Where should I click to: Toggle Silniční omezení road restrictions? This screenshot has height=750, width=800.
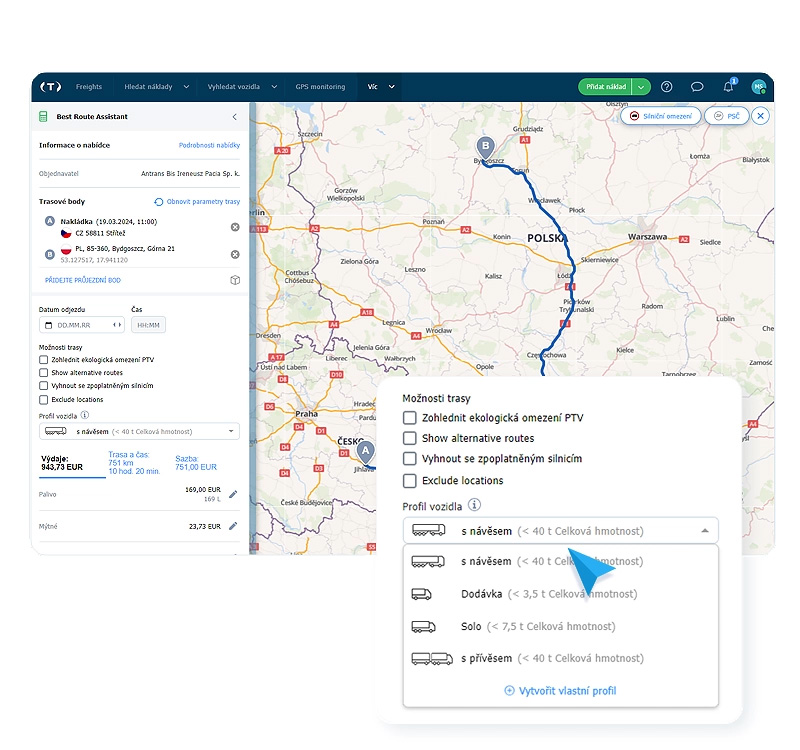pos(661,116)
